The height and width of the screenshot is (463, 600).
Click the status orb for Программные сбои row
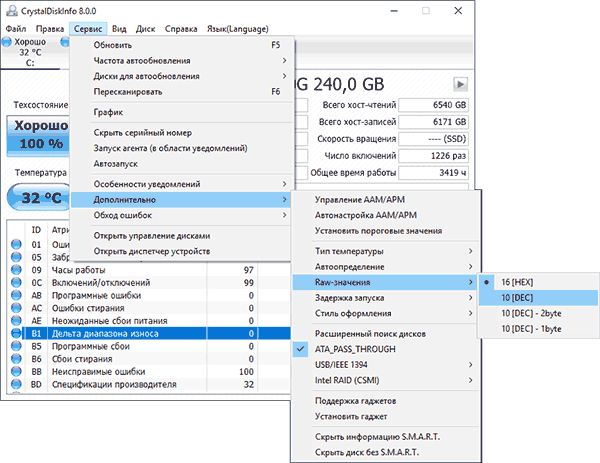click(16, 346)
